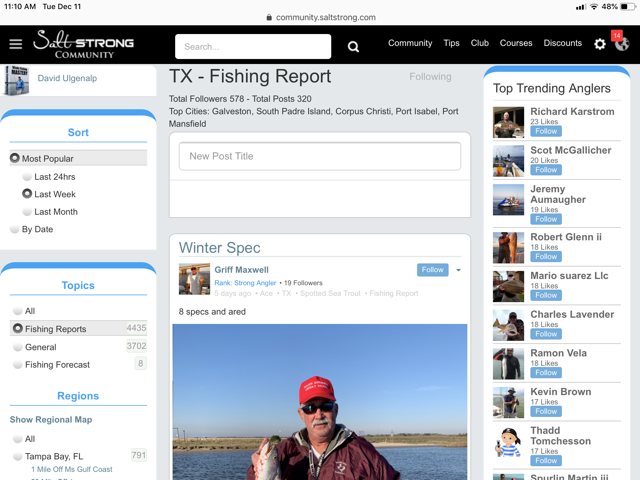640x480 pixels.
Task: Click the search magnifier icon
Action: (x=353, y=47)
